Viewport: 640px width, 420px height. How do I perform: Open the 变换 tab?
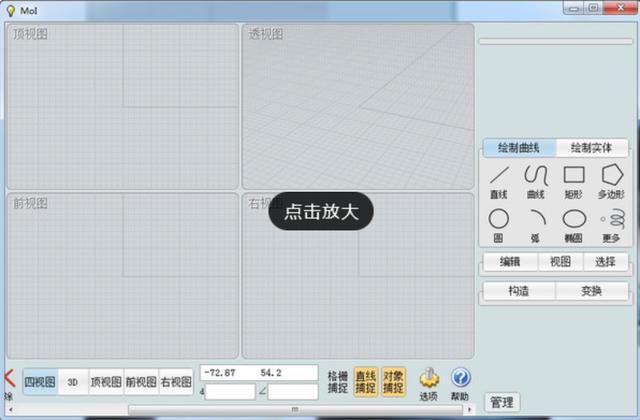click(591, 291)
